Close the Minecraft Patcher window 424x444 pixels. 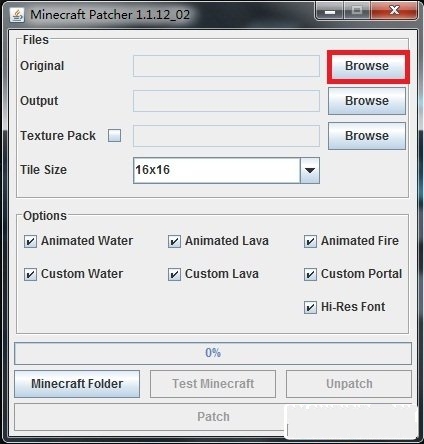(394, 11)
